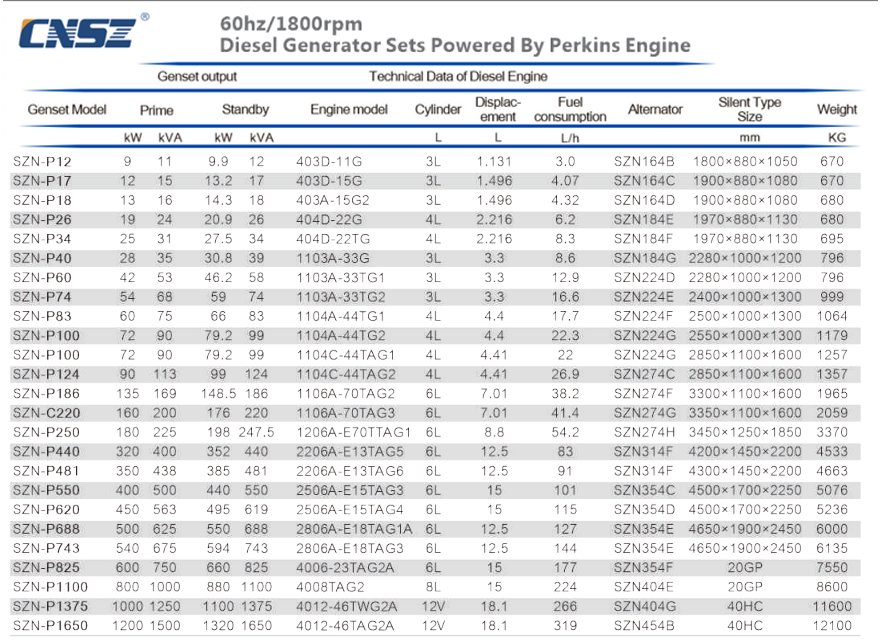Click the "Weight" column header
This screenshot has height=640, width=881.
click(837, 110)
